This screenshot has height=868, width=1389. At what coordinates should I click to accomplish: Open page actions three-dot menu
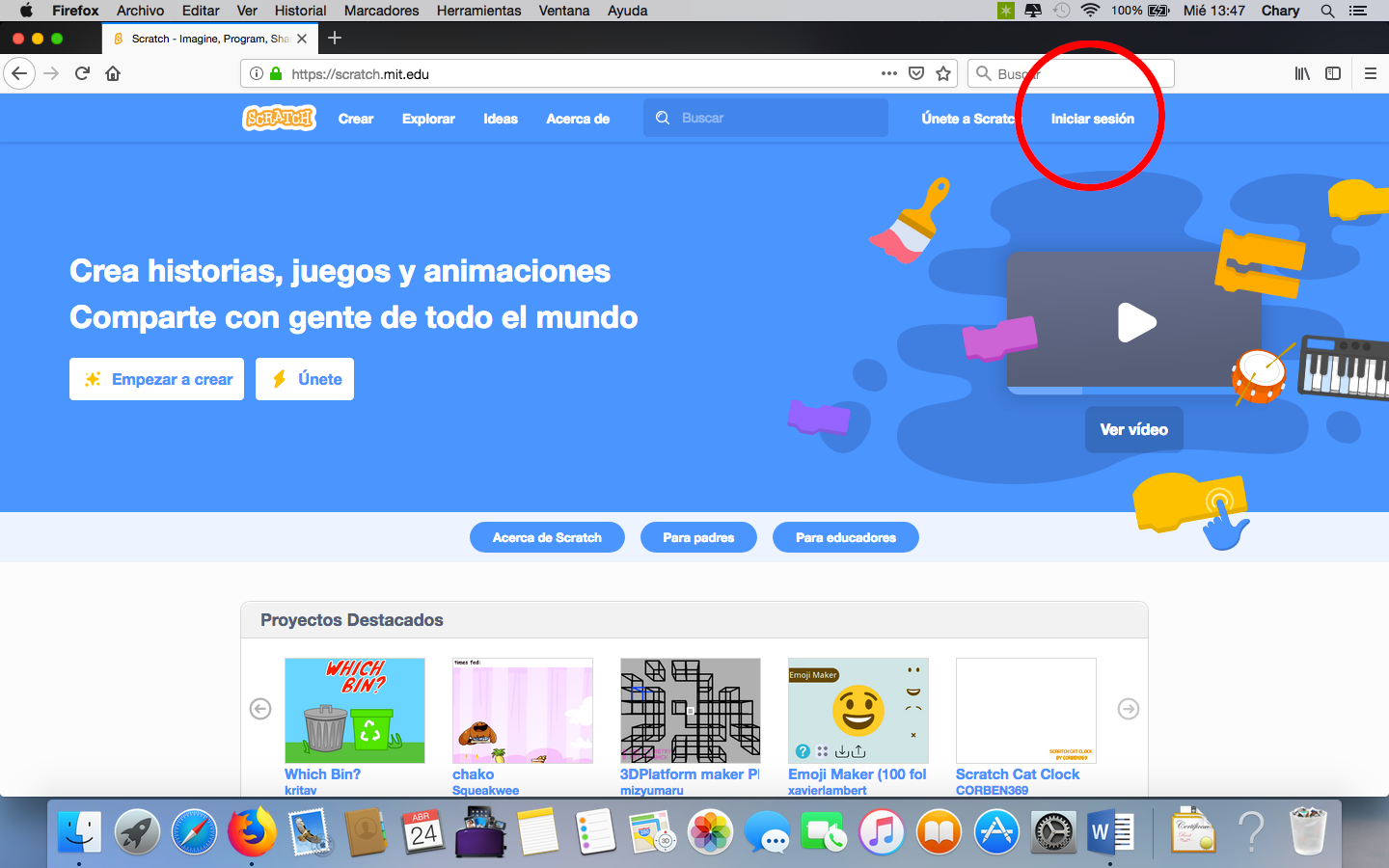click(889, 73)
